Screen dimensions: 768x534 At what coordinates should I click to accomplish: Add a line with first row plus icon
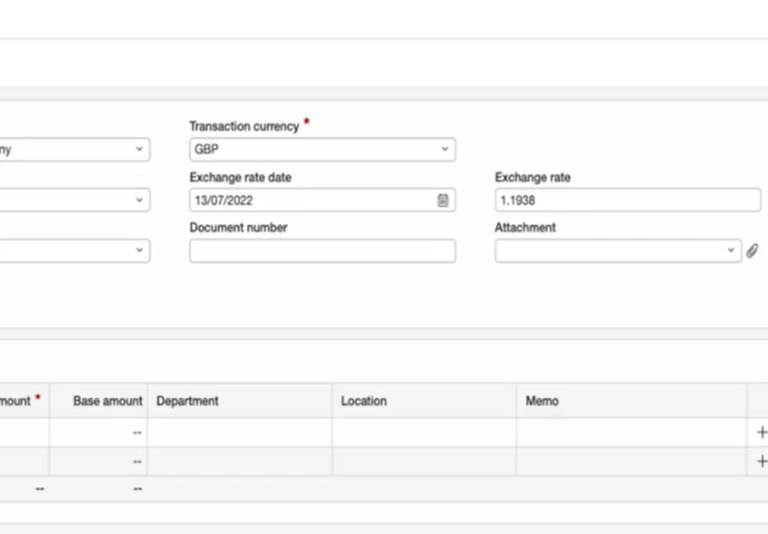click(x=762, y=432)
